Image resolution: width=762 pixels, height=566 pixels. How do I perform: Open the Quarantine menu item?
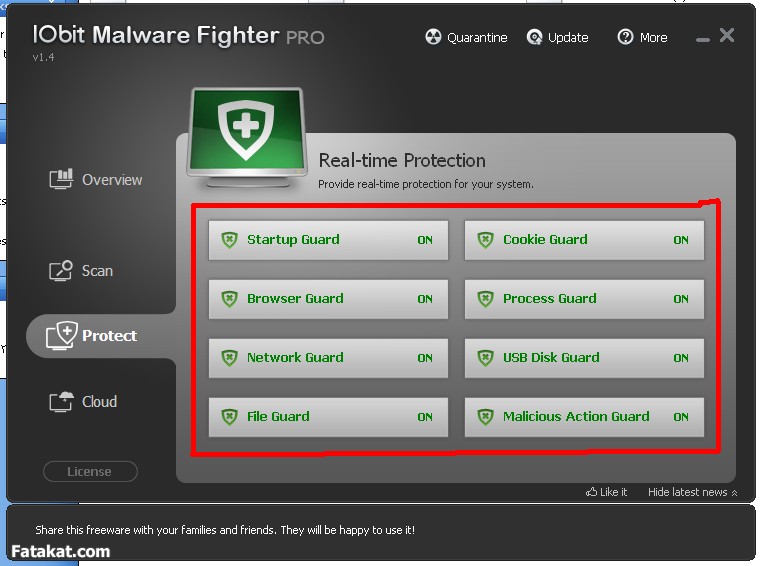[x=466, y=37]
